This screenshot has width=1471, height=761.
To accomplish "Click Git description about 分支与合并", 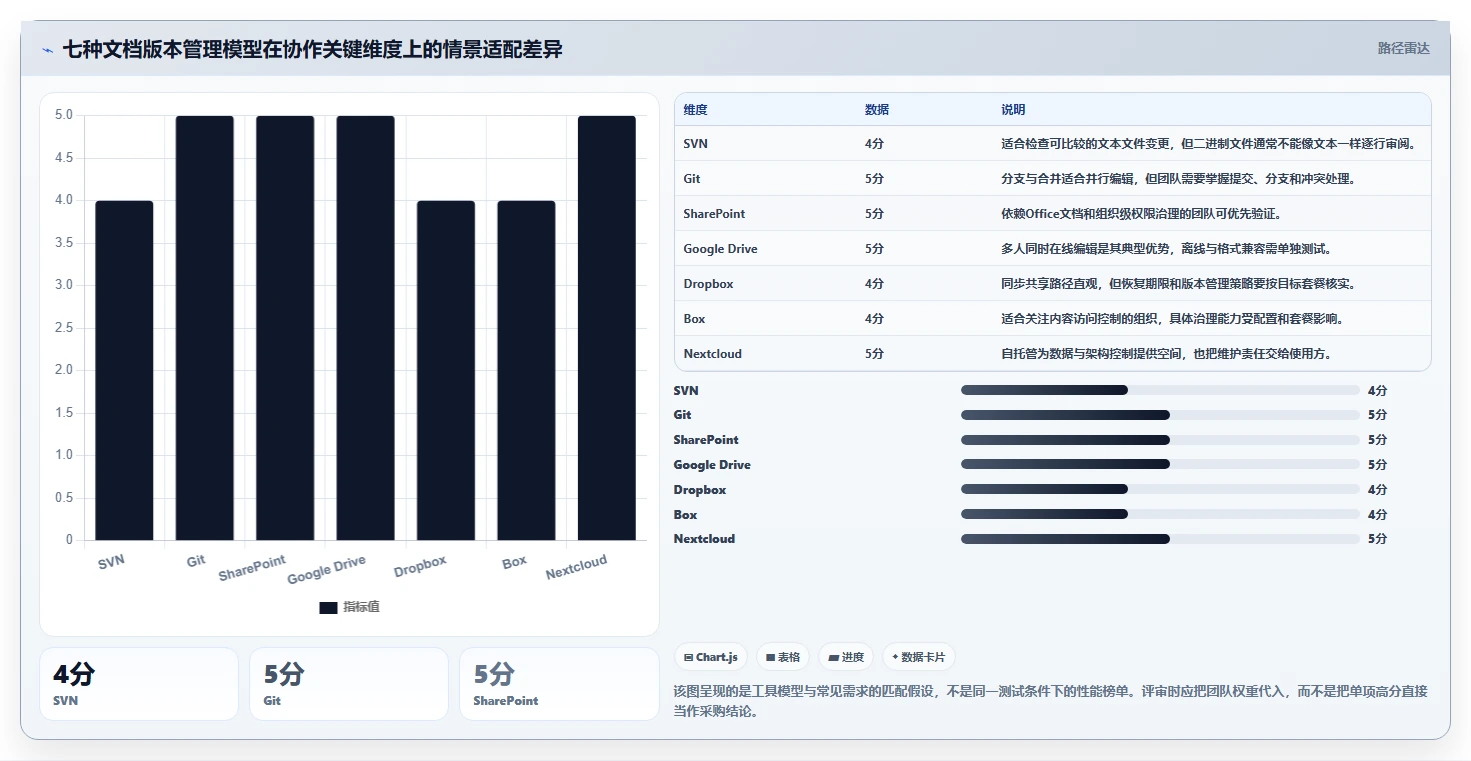I will [1178, 179].
